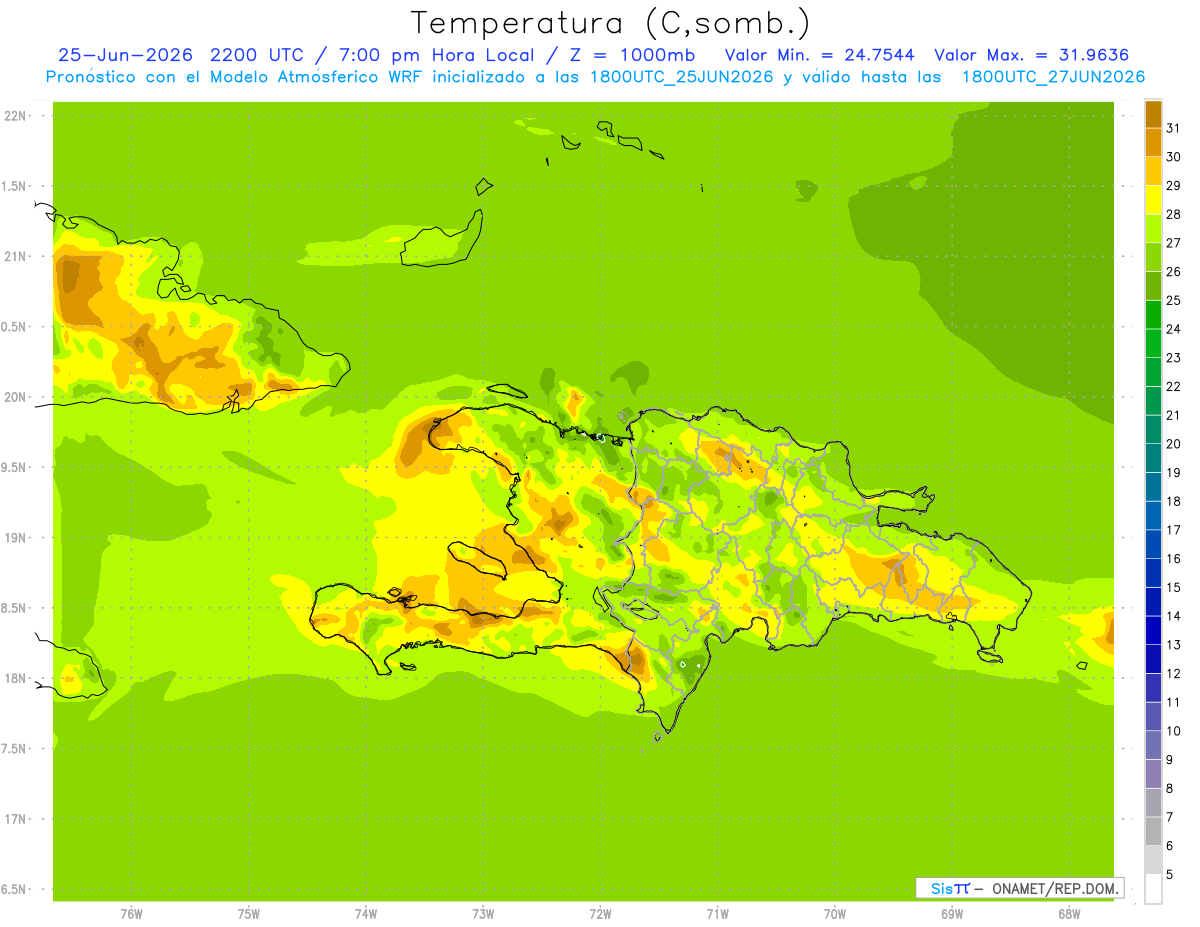This screenshot has height=927, width=1200.
Task: Click the colorbar swatch between 27 and 28
Action: (1153, 228)
